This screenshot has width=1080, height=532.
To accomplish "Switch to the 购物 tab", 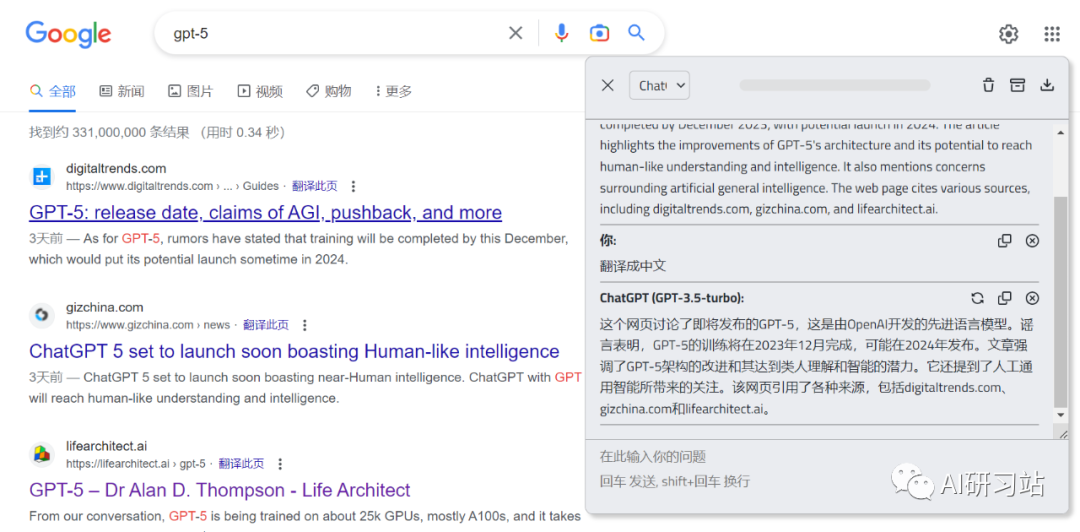I will coord(329,91).
